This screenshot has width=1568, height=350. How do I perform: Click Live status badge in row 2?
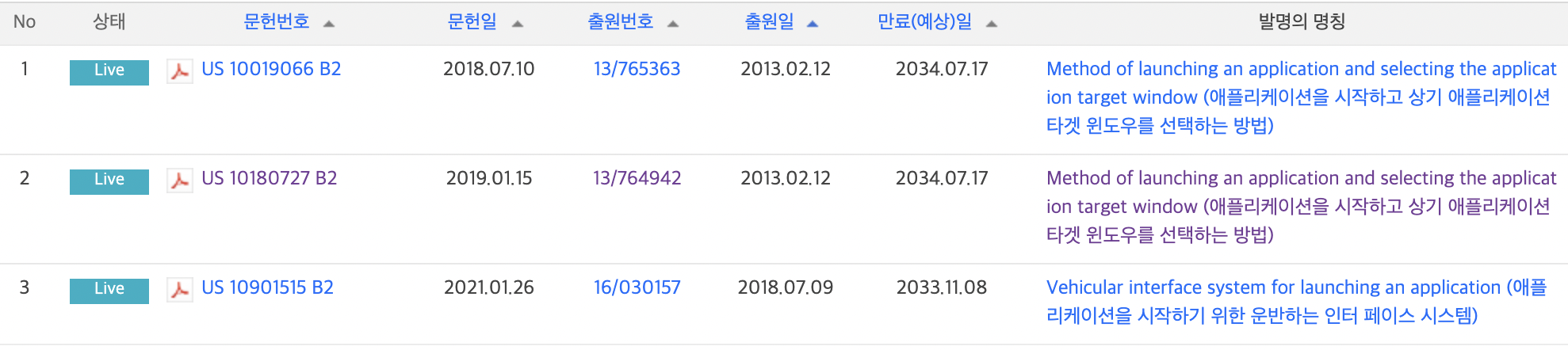109,181
